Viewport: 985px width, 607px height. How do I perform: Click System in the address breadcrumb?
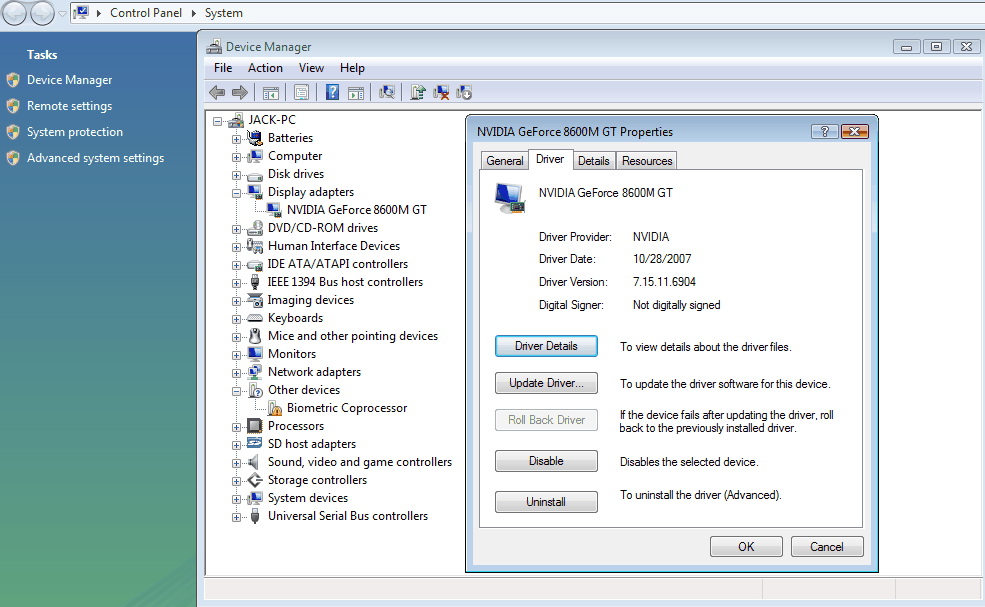click(x=224, y=13)
